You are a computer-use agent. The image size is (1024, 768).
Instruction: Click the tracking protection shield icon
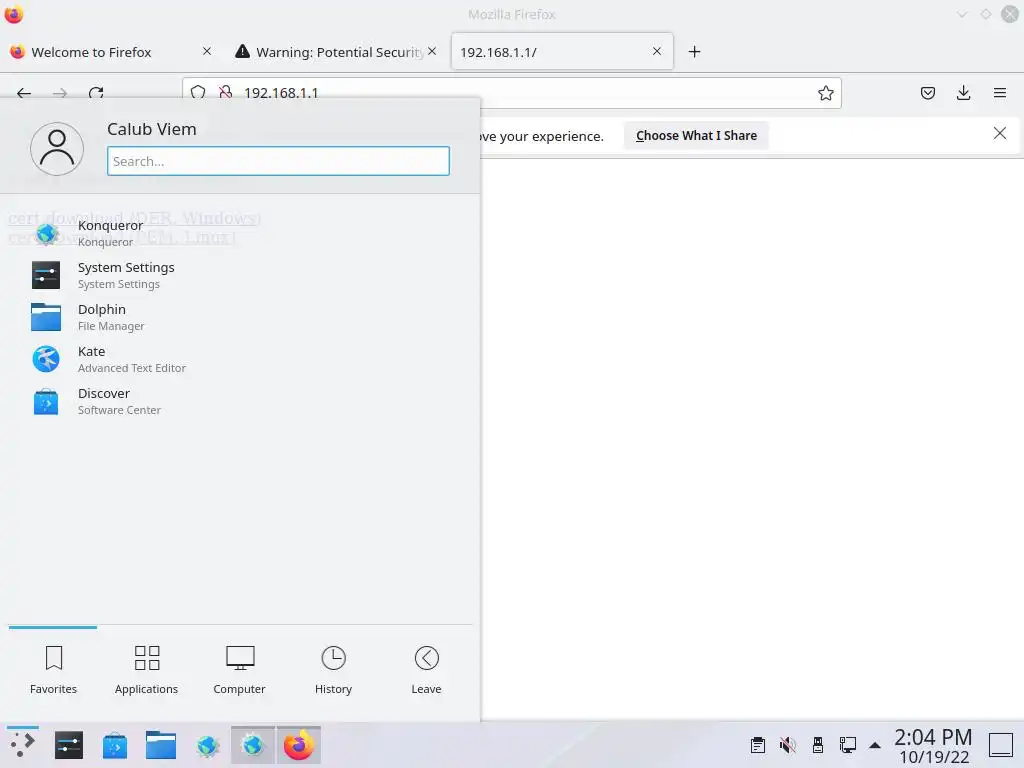click(198, 93)
